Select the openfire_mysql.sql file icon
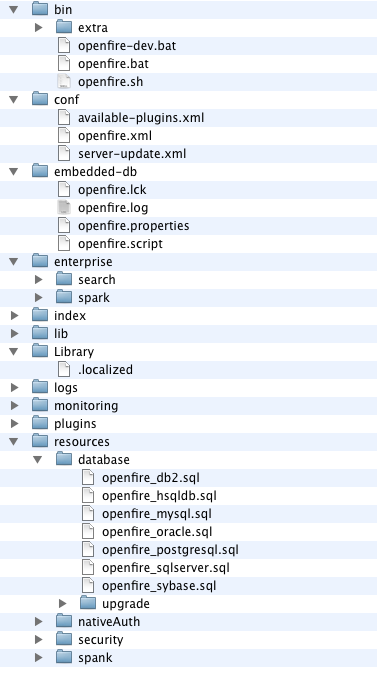Image resolution: width=377 pixels, height=677 pixels. pos(88,514)
